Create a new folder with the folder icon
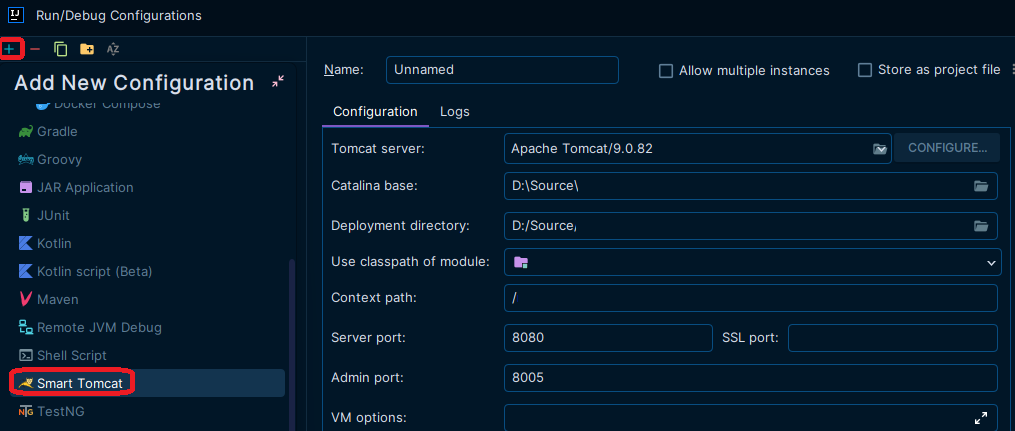 pyautogui.click(x=87, y=49)
